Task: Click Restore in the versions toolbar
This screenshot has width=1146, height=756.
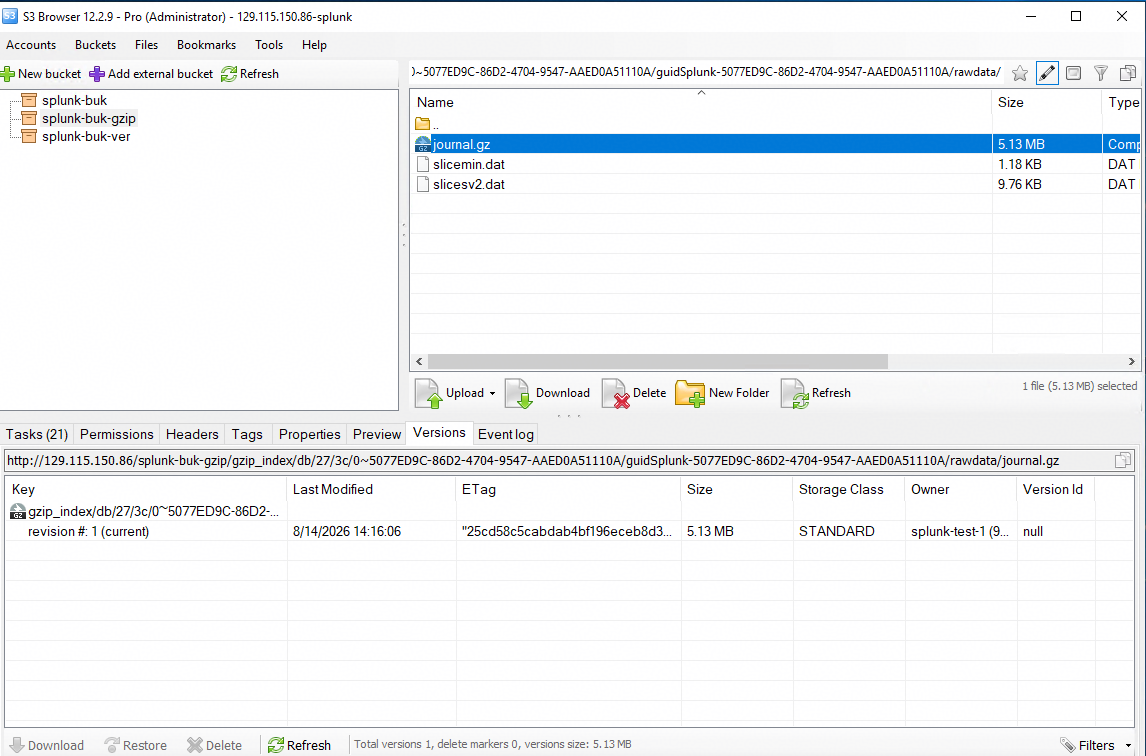Action: pos(136,745)
